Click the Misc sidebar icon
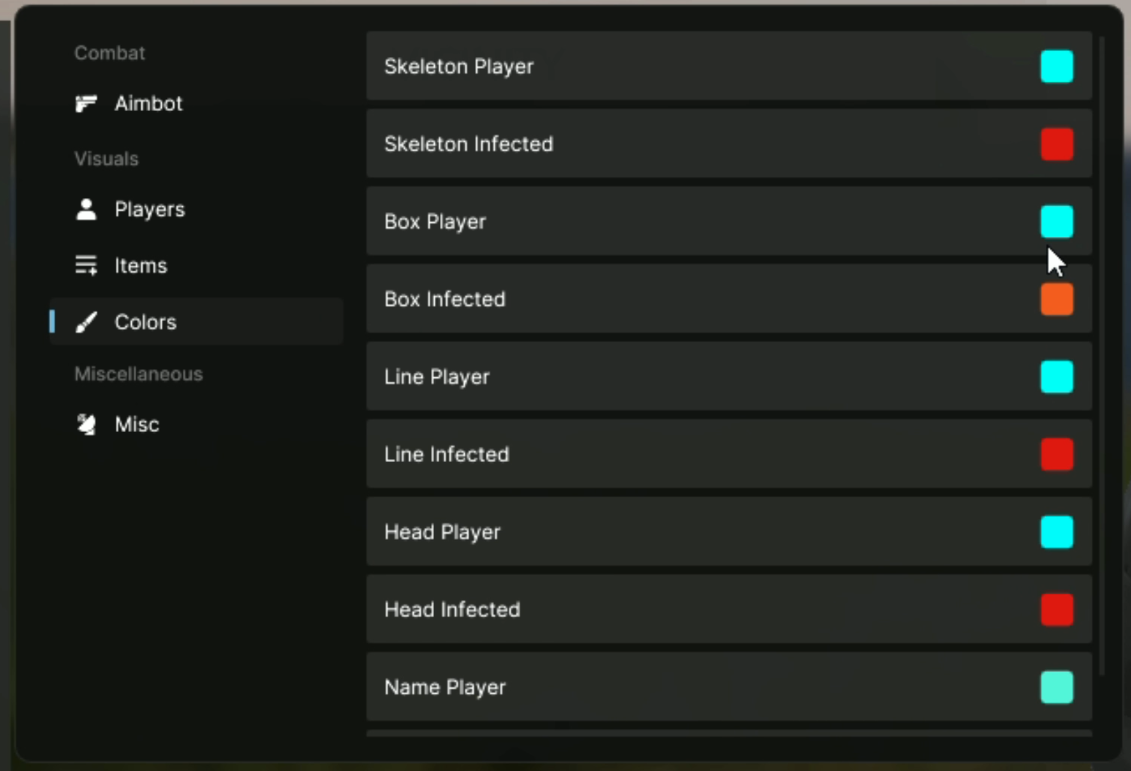This screenshot has height=771, width=1131. (x=86, y=425)
